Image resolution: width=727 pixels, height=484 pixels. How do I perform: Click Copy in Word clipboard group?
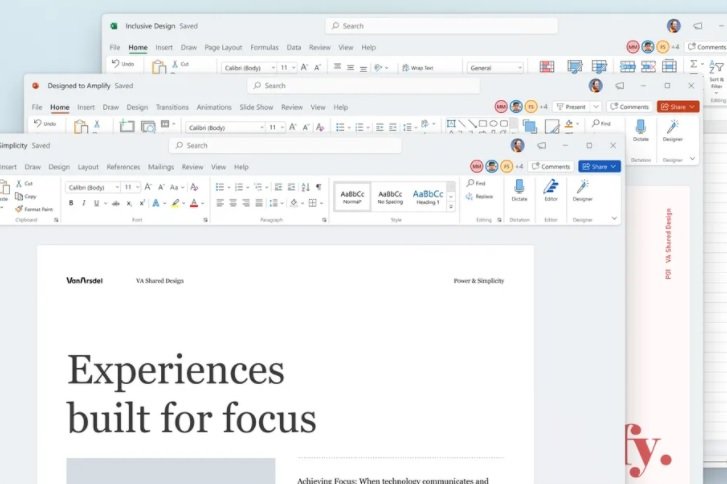[26, 197]
